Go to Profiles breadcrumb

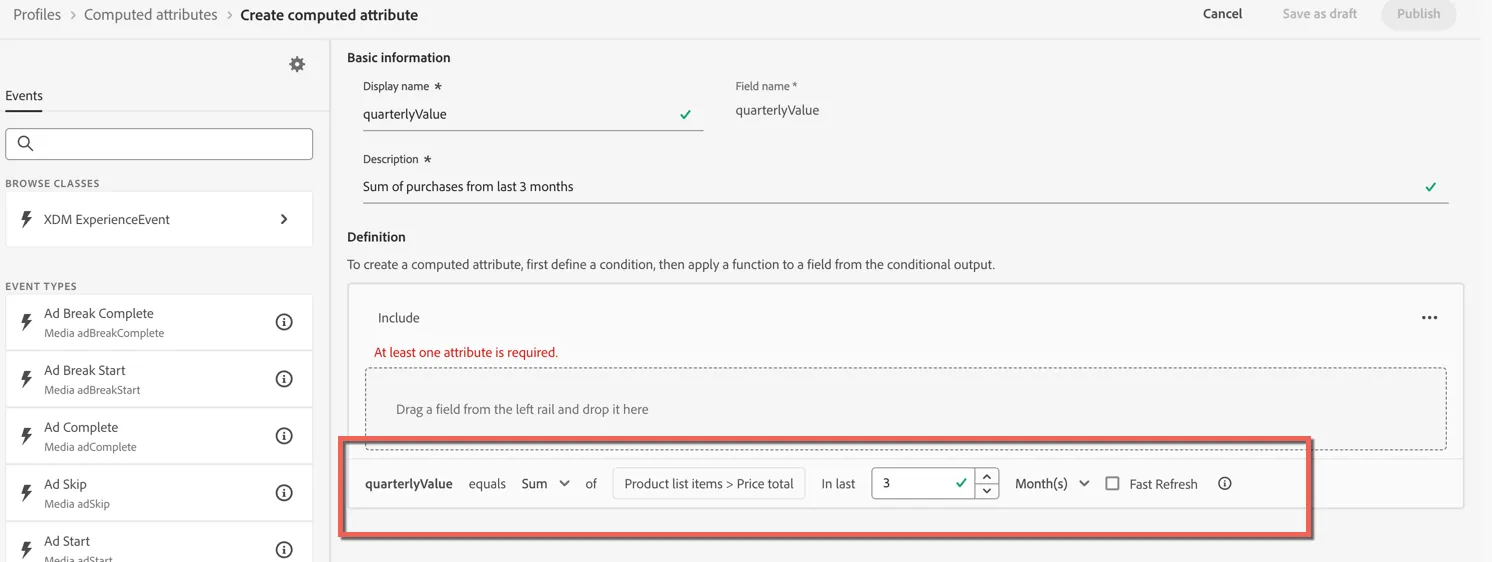[37, 15]
